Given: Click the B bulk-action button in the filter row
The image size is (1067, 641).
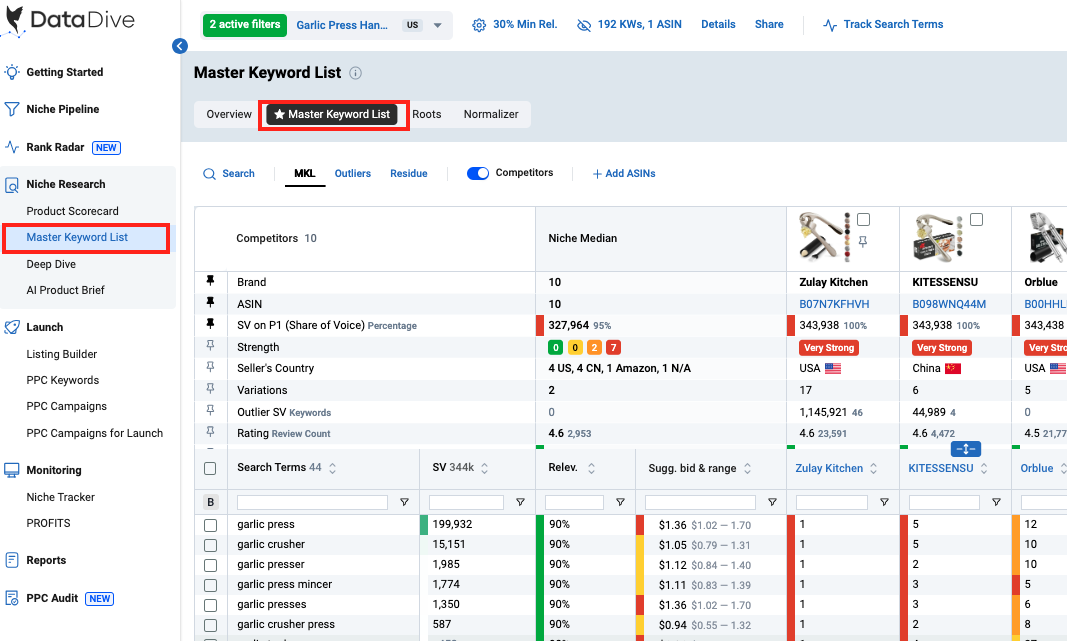Looking at the screenshot, I should pos(210,502).
